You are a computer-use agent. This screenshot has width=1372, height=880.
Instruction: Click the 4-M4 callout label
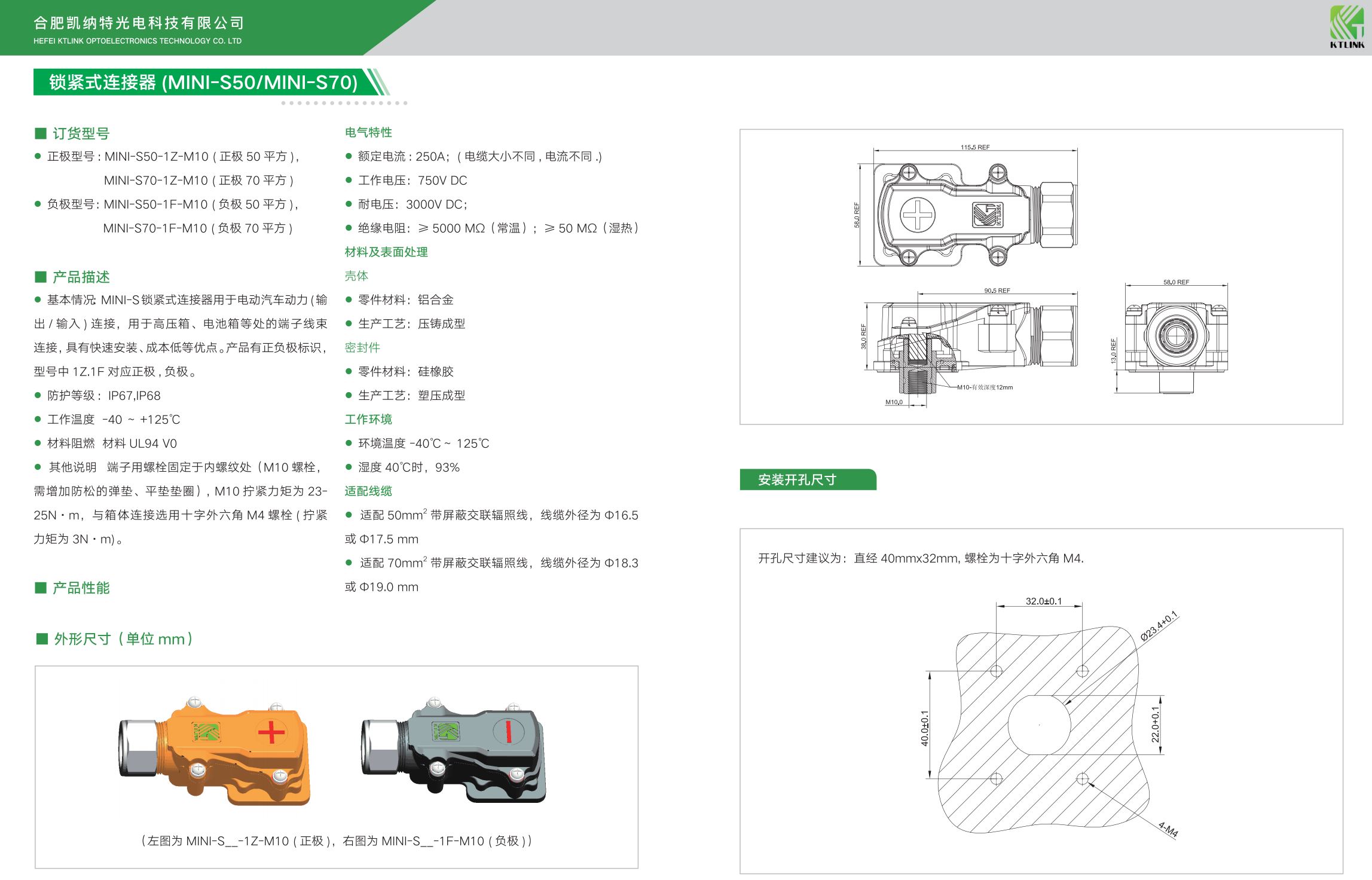(1168, 830)
